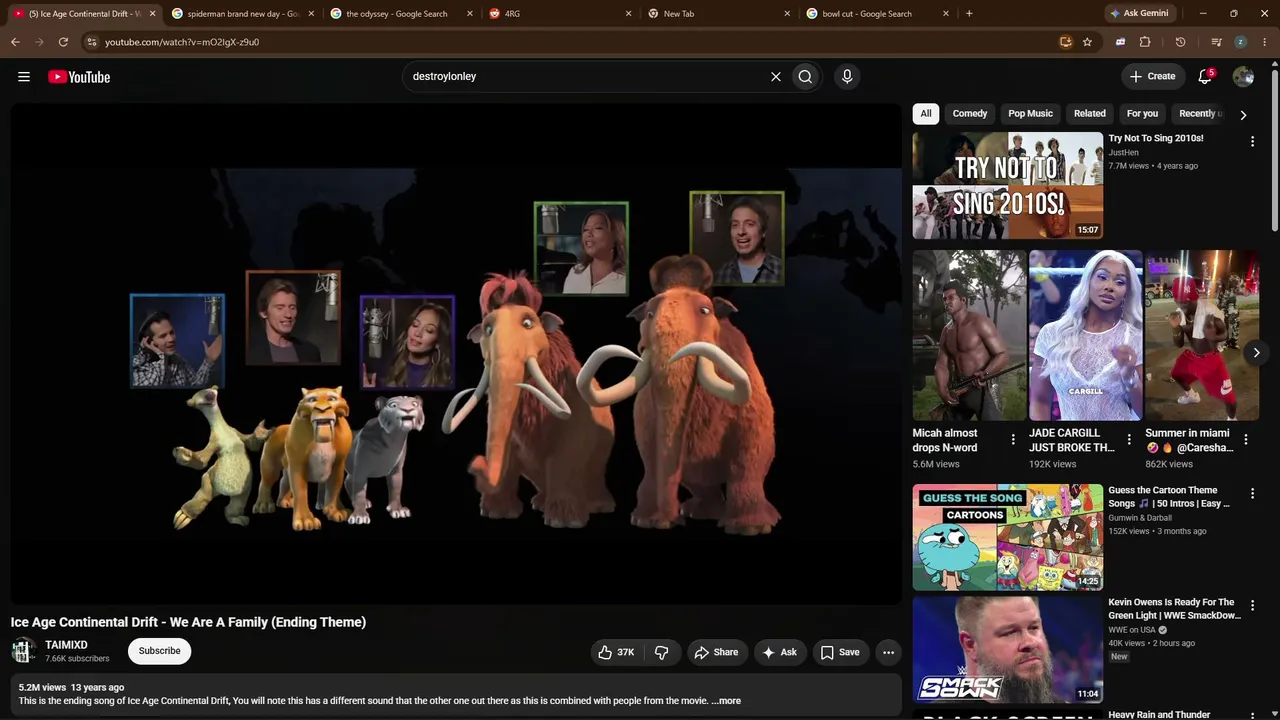Open the YouTube account avatar menu
Viewport: 1280px width, 720px height.
[1243, 77]
